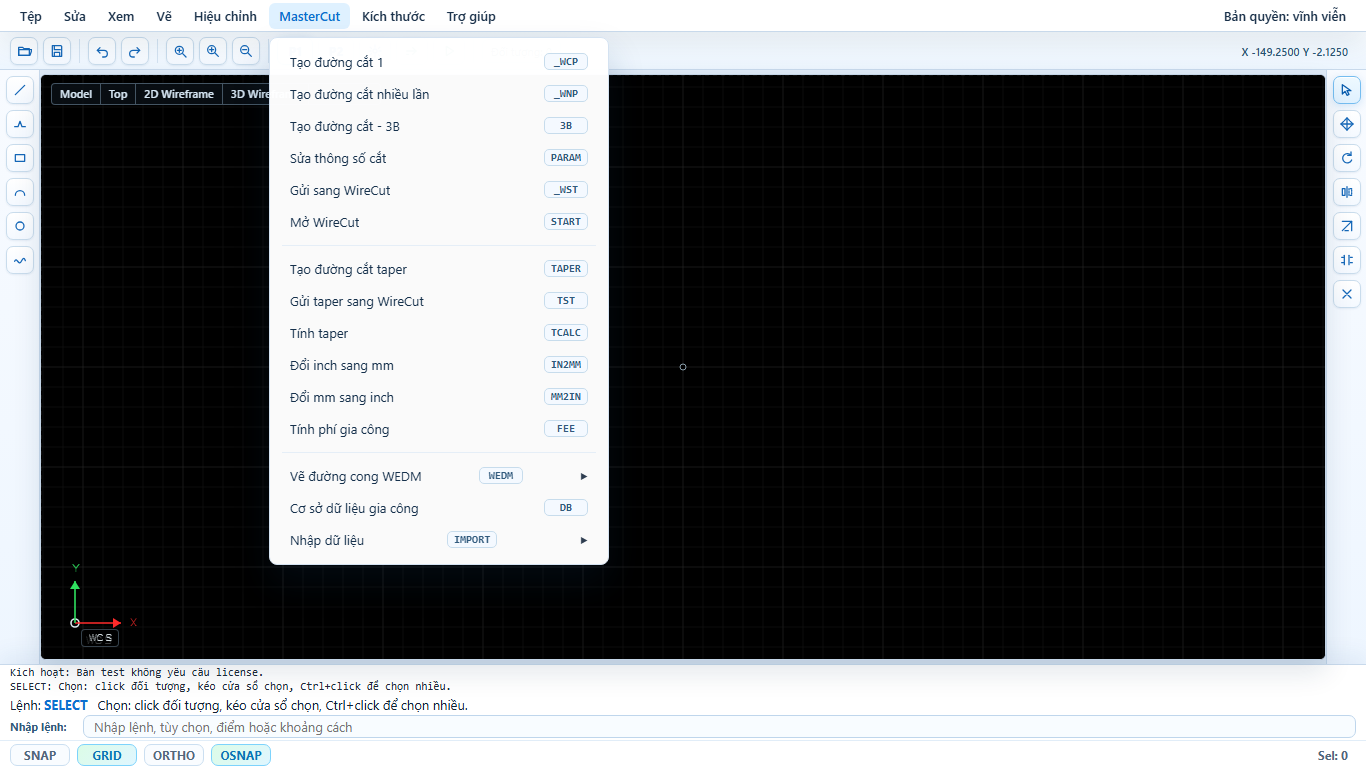1366x768 pixels.
Task: Save the drawing using the floppy disk icon
Action: click(56, 51)
